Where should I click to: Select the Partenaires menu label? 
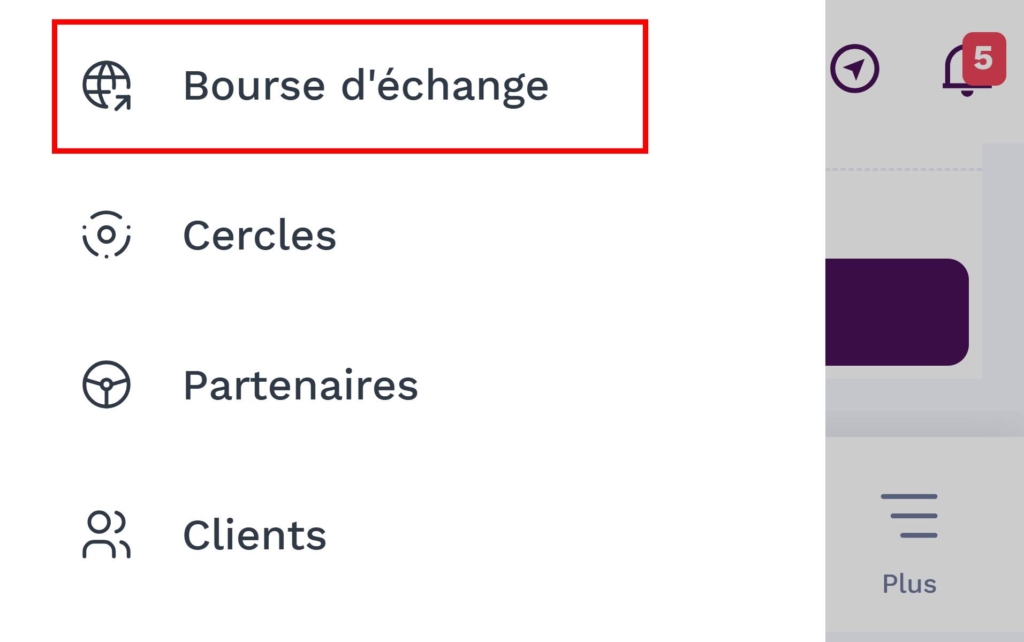click(x=300, y=386)
